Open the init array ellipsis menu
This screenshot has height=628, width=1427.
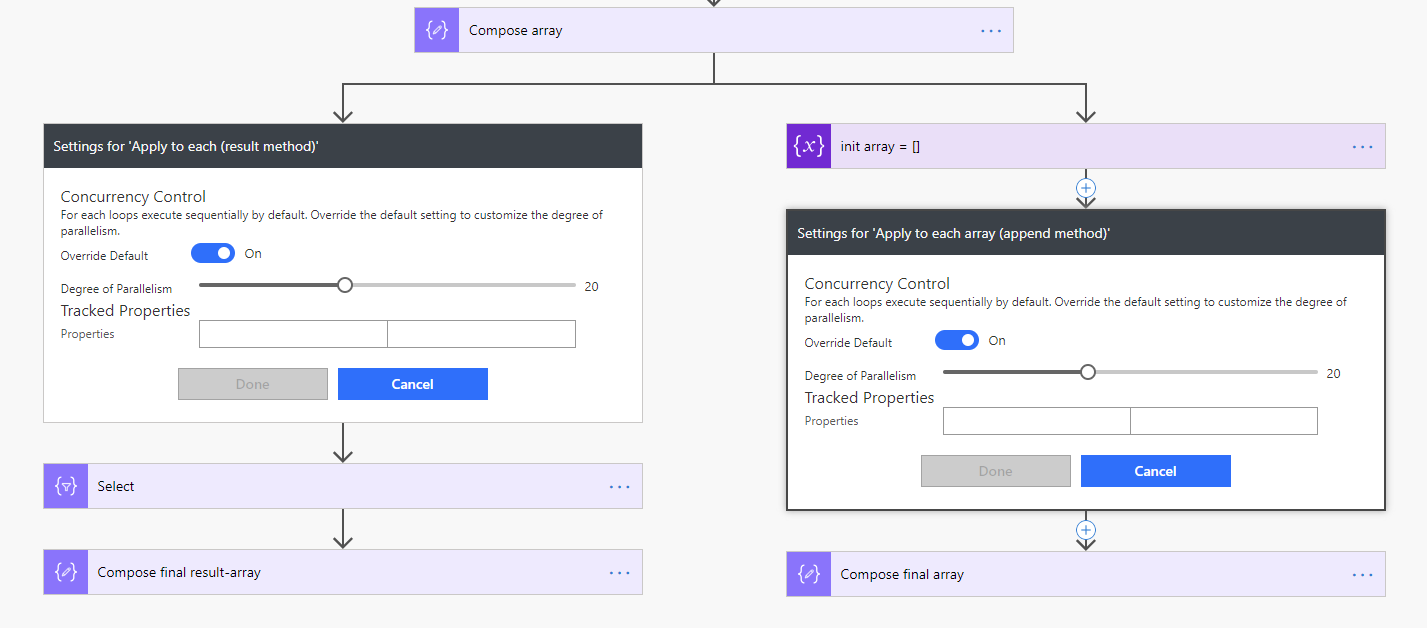coord(1362,146)
